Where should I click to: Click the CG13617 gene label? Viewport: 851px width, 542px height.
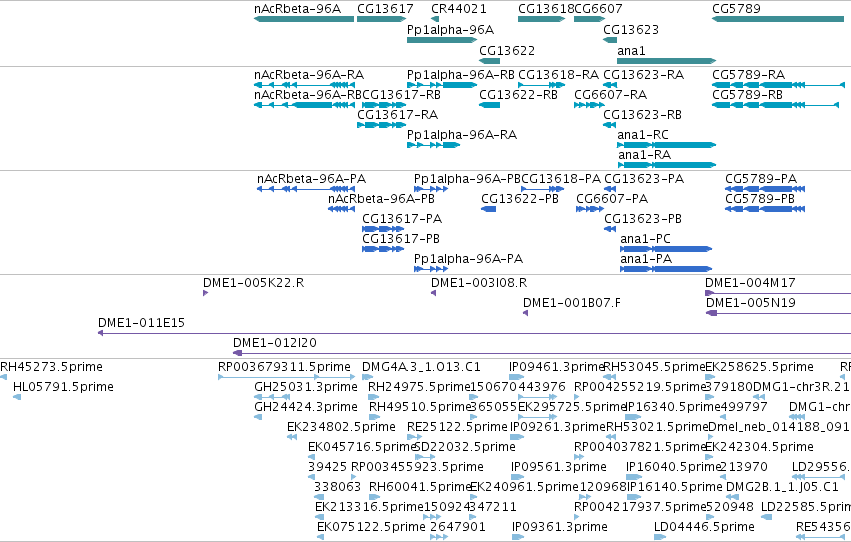(385, 9)
